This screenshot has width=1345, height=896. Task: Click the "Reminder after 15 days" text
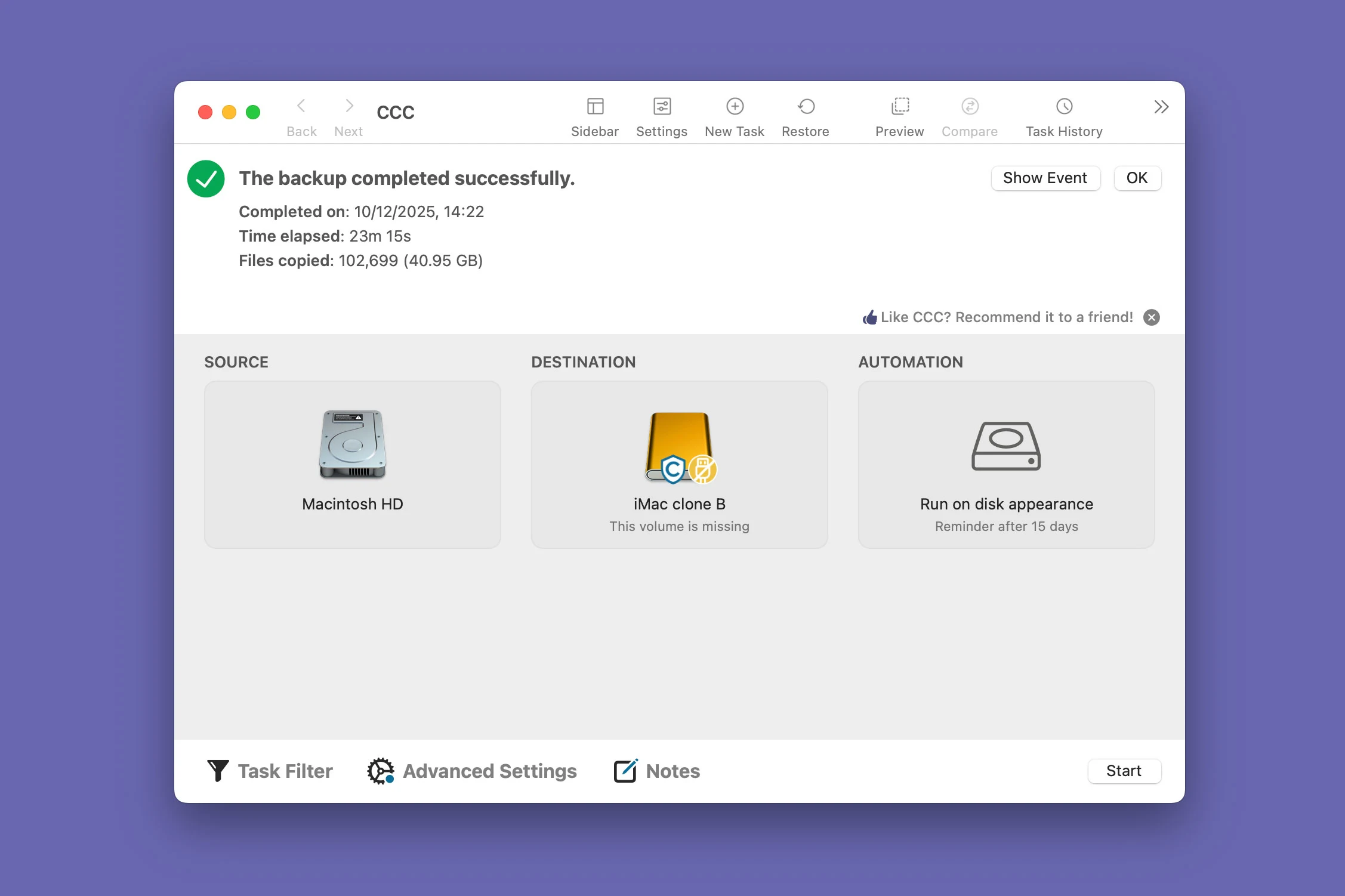click(x=1007, y=526)
